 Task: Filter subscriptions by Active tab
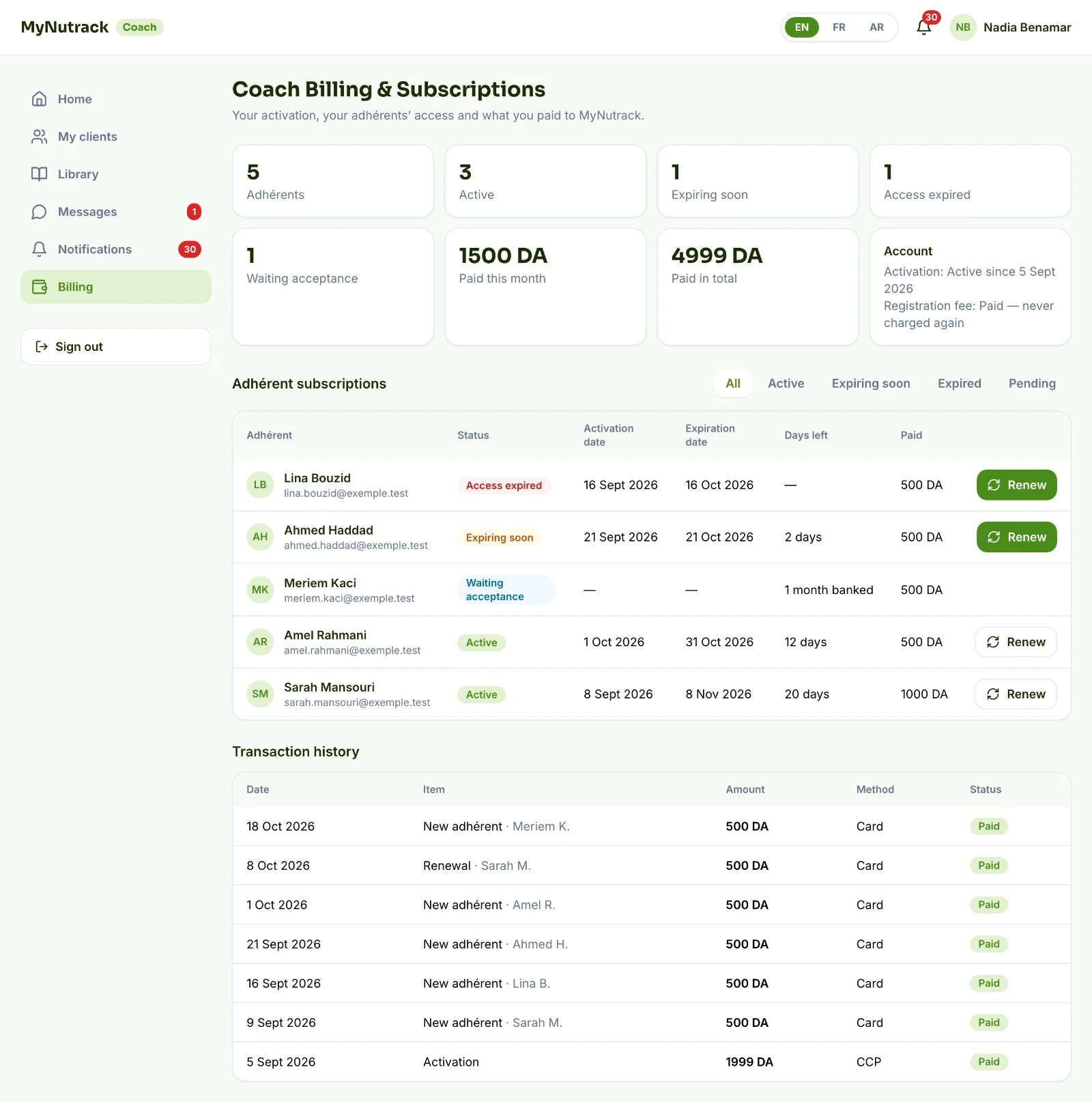[x=786, y=384]
